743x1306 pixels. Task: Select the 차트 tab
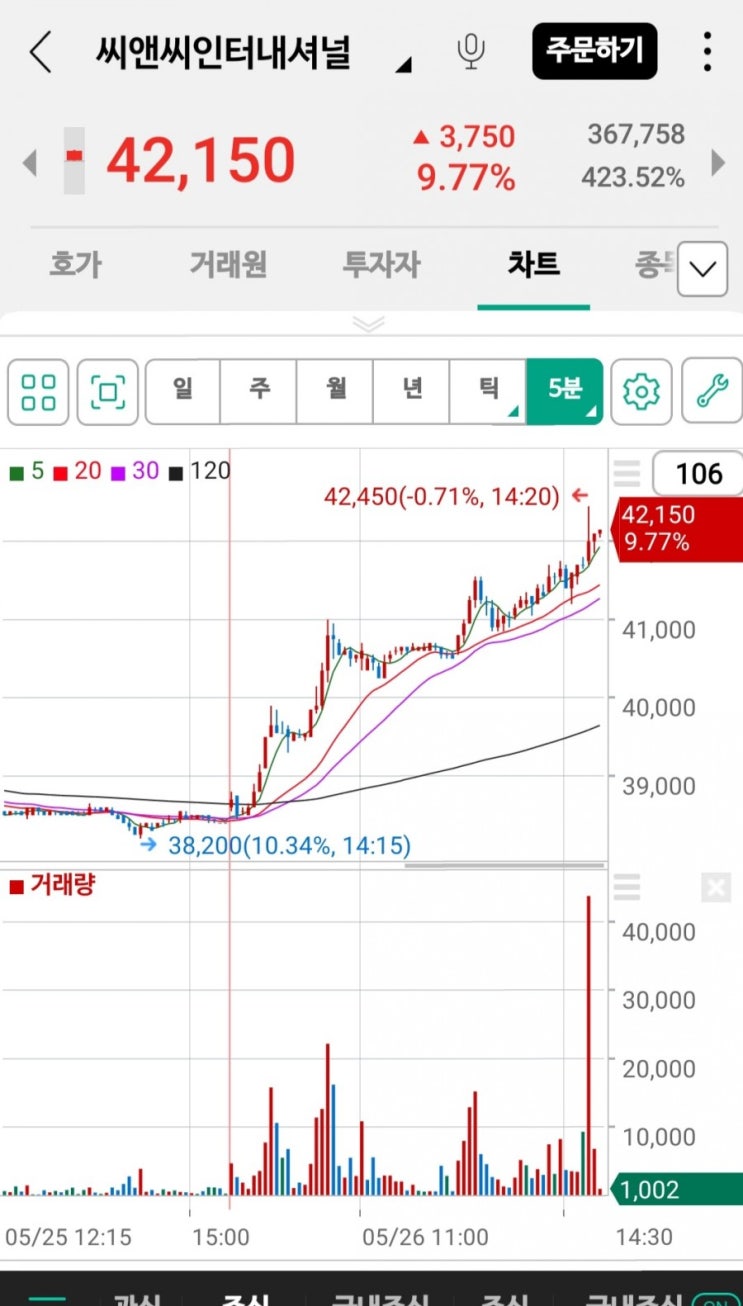[x=533, y=264]
